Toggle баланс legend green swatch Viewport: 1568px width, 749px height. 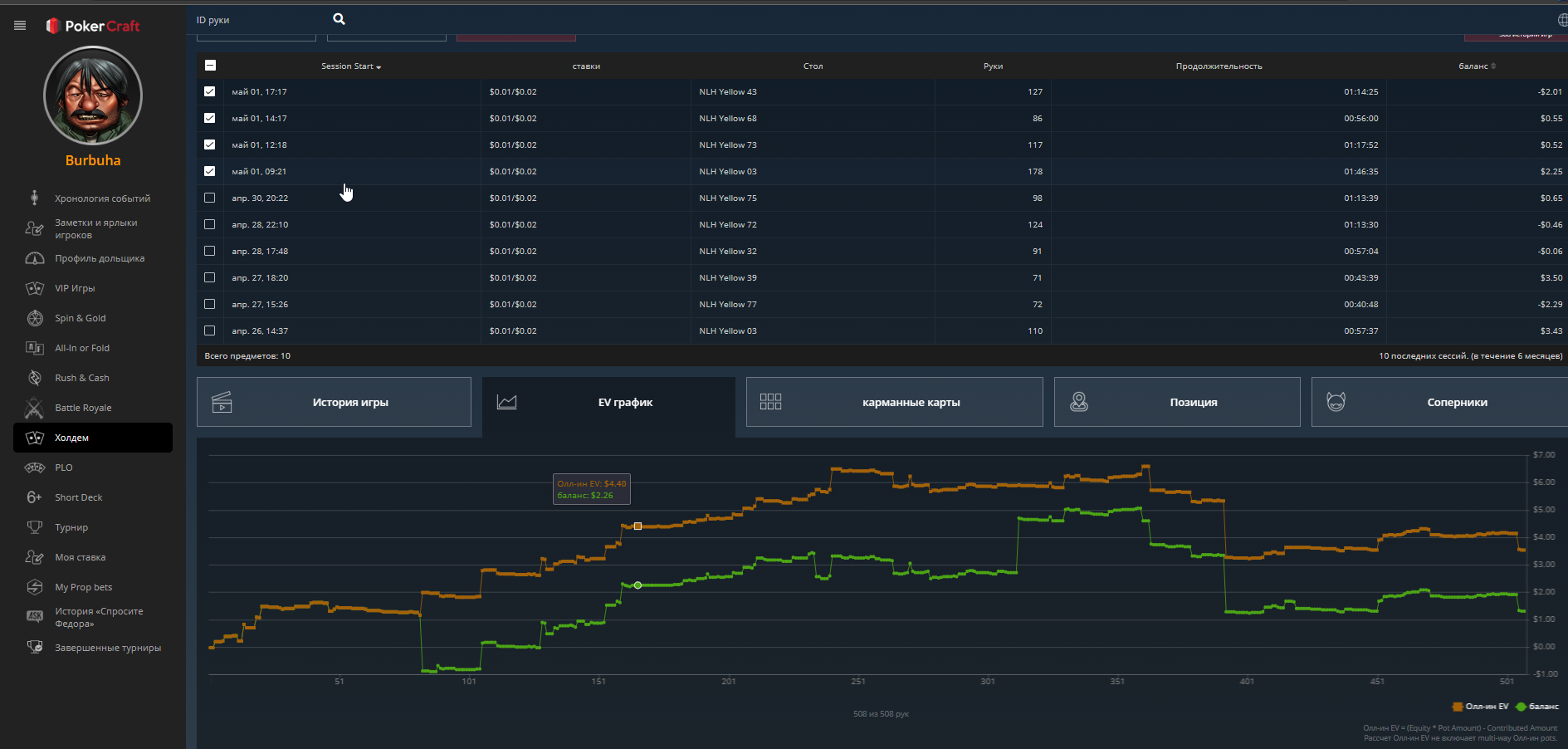click(1521, 707)
